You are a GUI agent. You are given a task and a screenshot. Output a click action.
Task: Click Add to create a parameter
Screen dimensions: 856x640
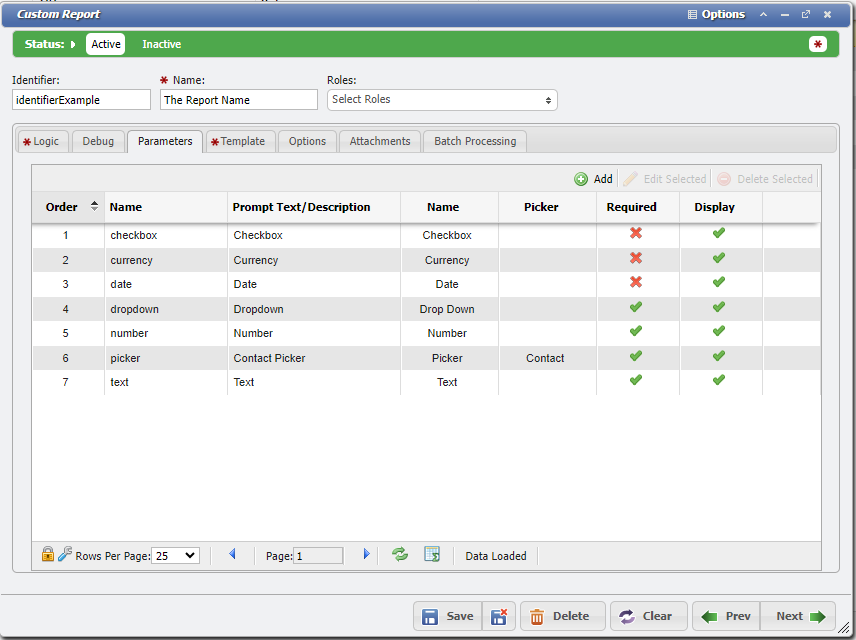[x=594, y=179]
